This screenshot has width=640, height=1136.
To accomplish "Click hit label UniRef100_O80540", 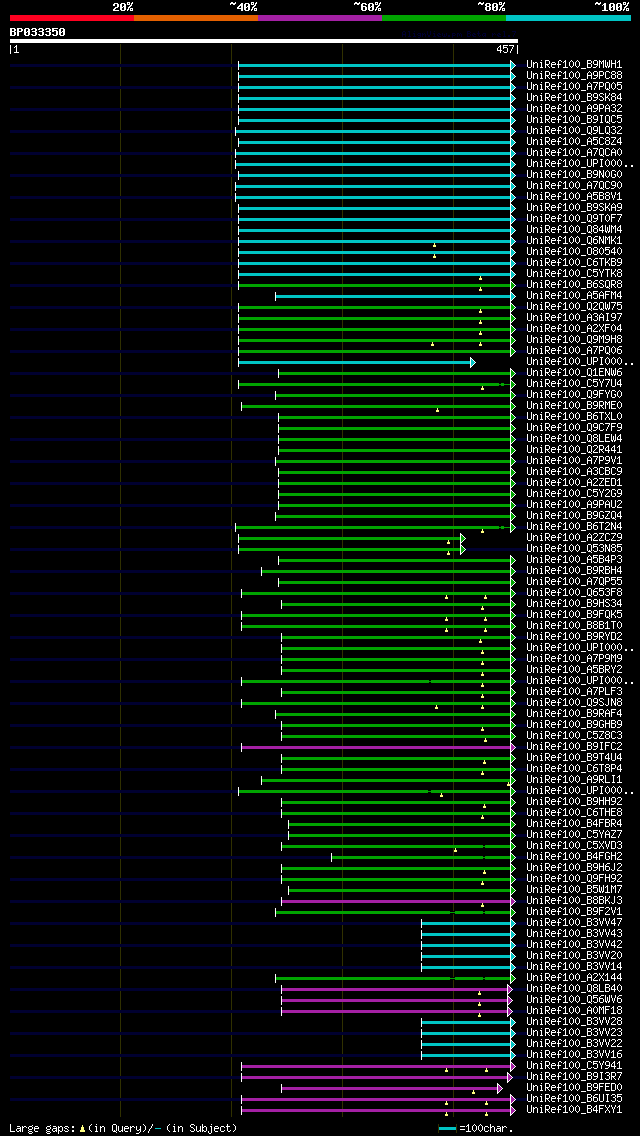I will [x=574, y=251].
